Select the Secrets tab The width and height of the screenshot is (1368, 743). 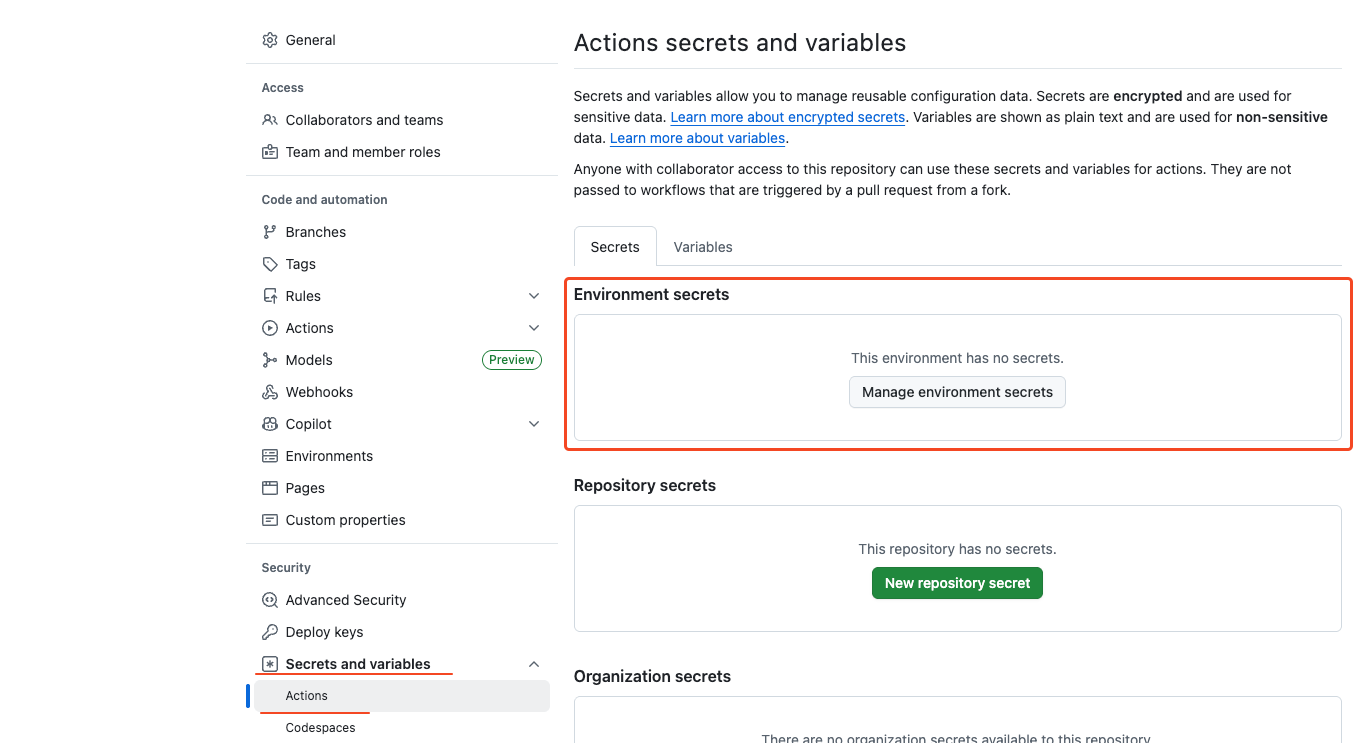pos(615,247)
